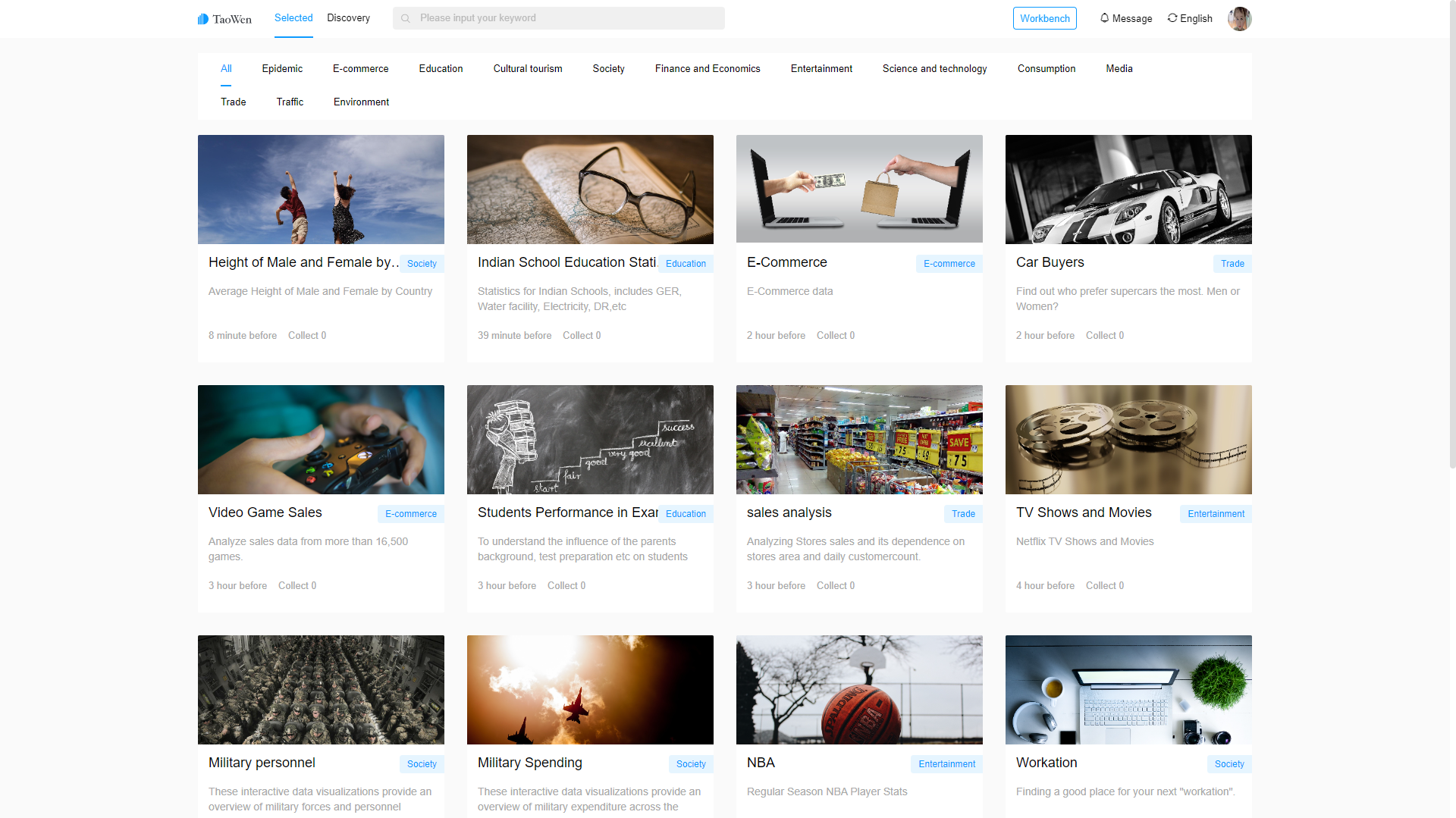Open the Workbench button
This screenshot has height=818, width=1456.
point(1044,18)
